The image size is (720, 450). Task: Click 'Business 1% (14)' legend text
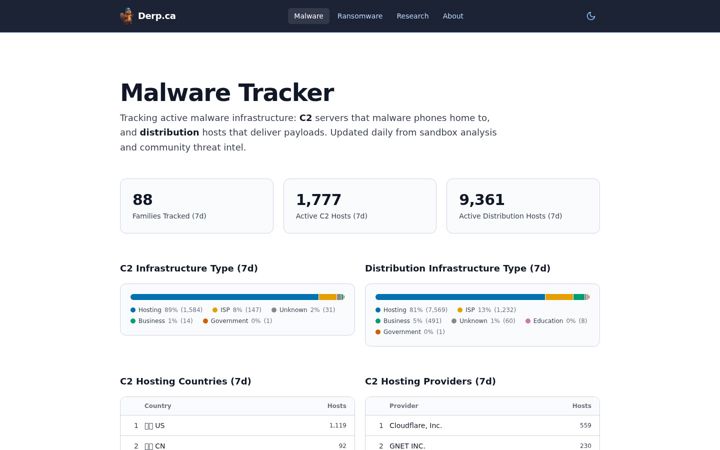point(166,321)
